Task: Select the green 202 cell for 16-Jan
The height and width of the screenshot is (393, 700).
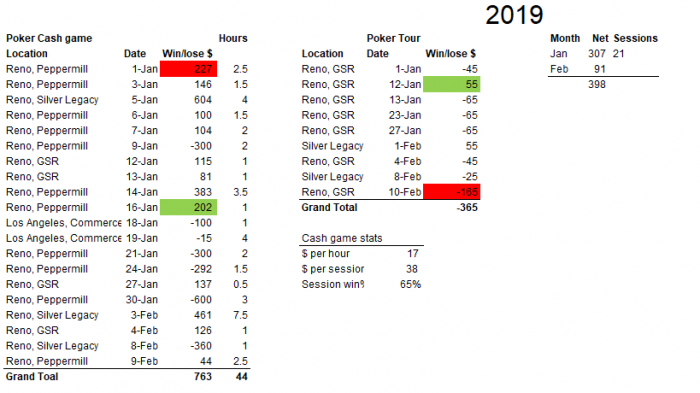Action: tap(188, 207)
